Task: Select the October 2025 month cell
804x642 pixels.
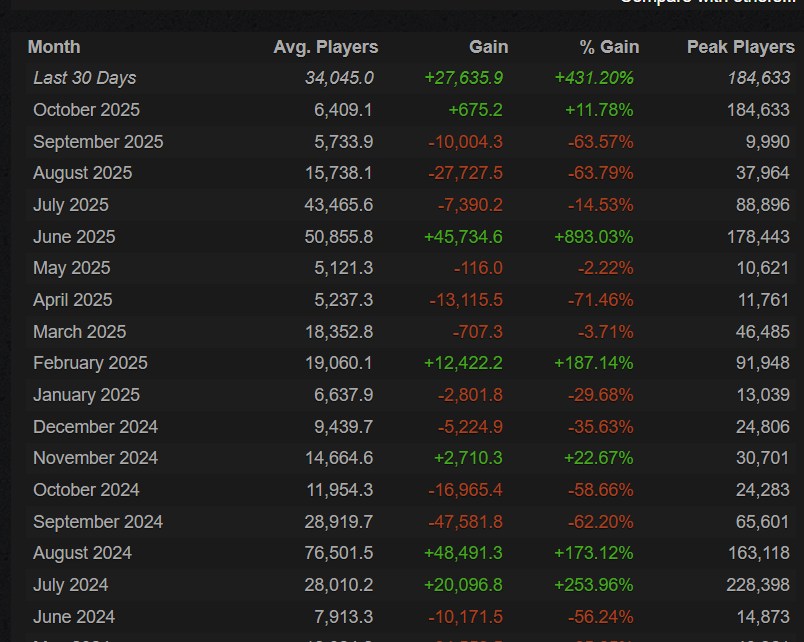Action: [x=86, y=110]
